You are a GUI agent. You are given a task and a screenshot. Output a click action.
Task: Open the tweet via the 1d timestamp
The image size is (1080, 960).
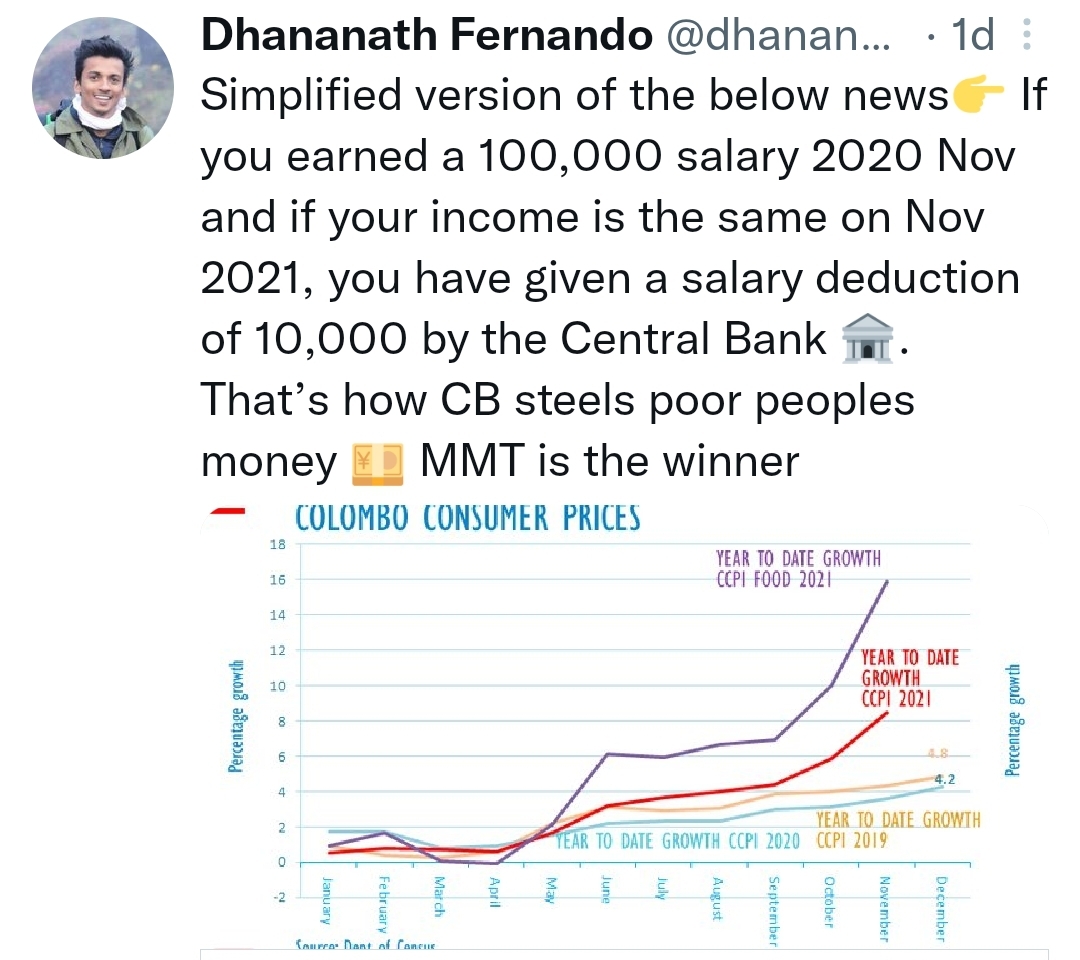pos(973,34)
